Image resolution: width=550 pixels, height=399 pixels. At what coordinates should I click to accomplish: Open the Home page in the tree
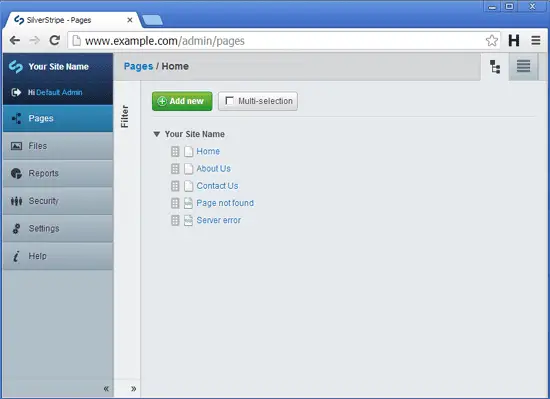pos(208,151)
